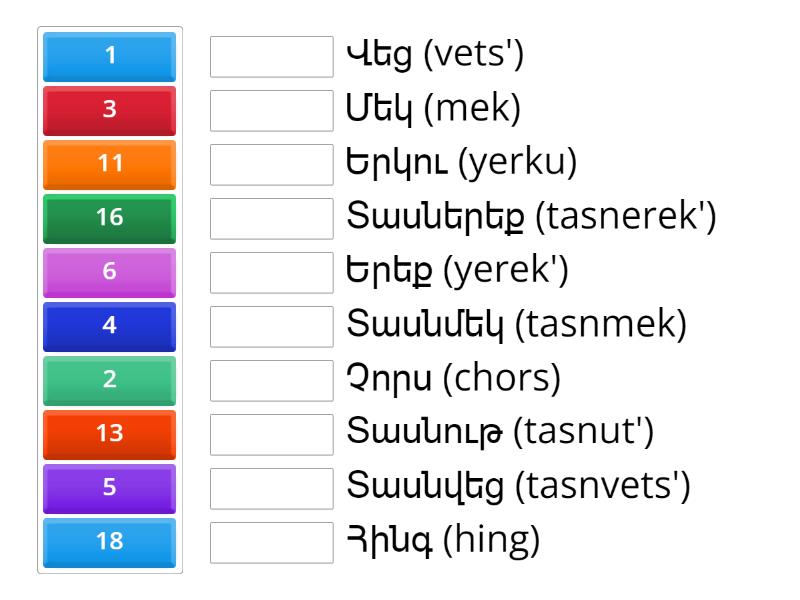Click the box next to Տասնութ (tasnut')
The image size is (800, 600).
coord(272,434)
